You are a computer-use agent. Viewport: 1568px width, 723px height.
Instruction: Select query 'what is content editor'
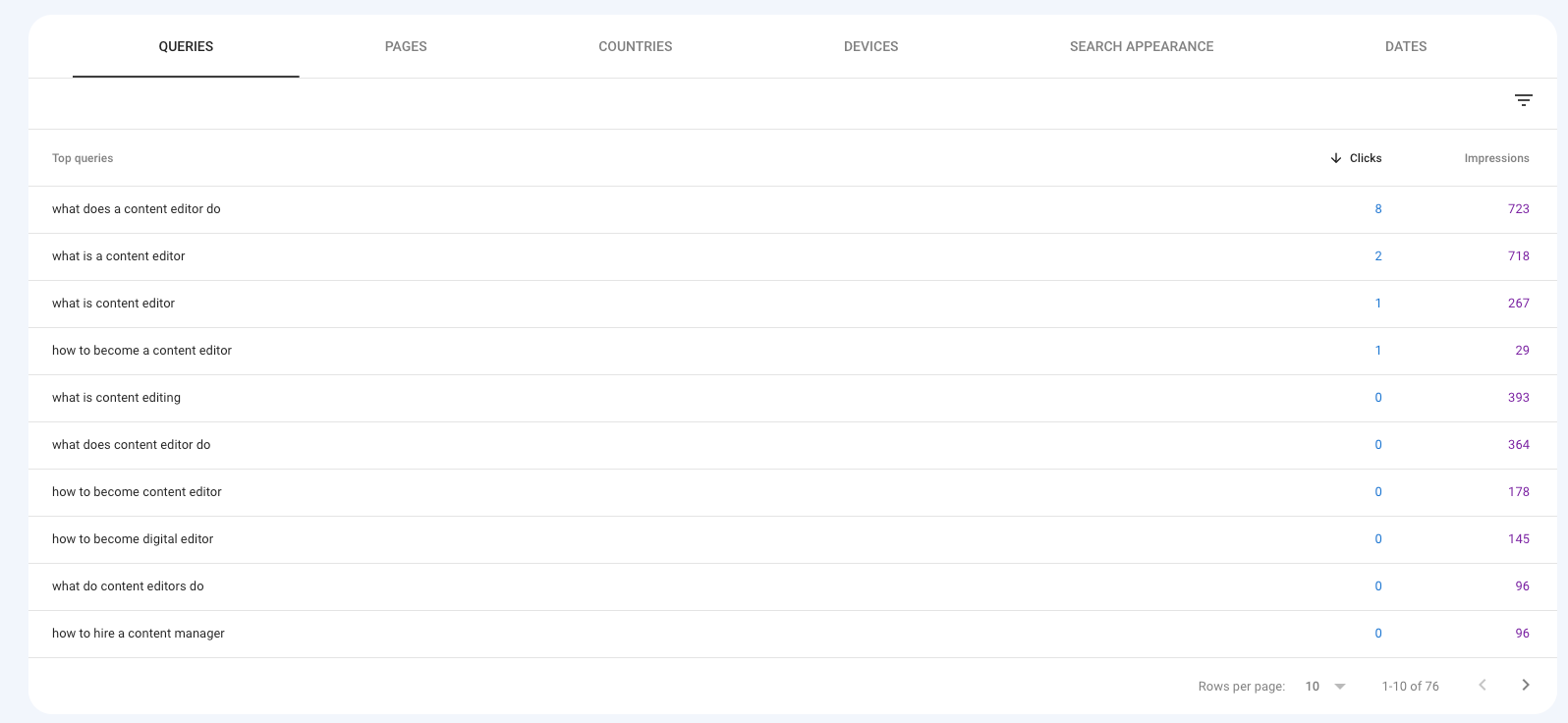click(113, 304)
